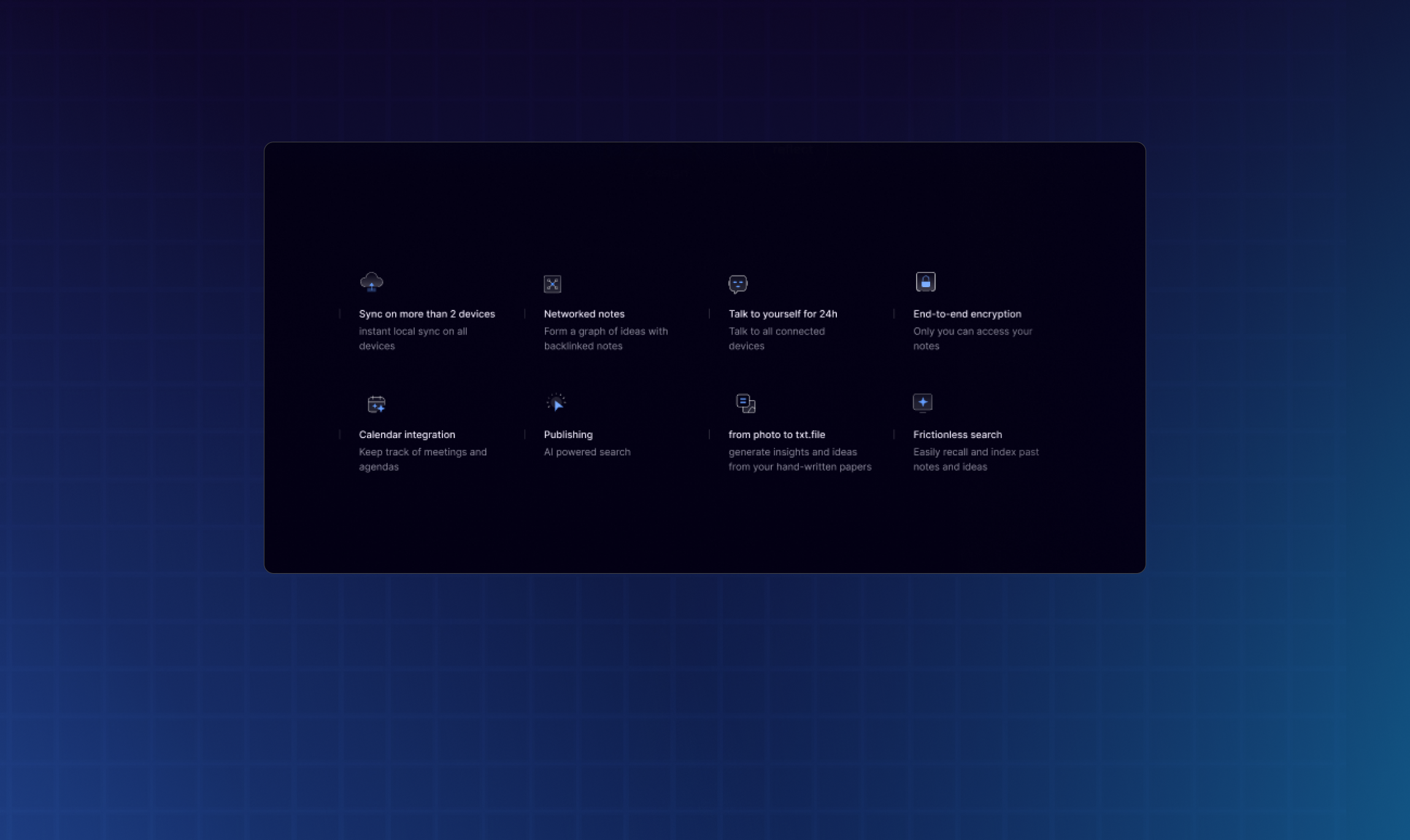Screen dimensions: 1410x840
Task: Click the photo to text file icon
Action: click(x=745, y=403)
